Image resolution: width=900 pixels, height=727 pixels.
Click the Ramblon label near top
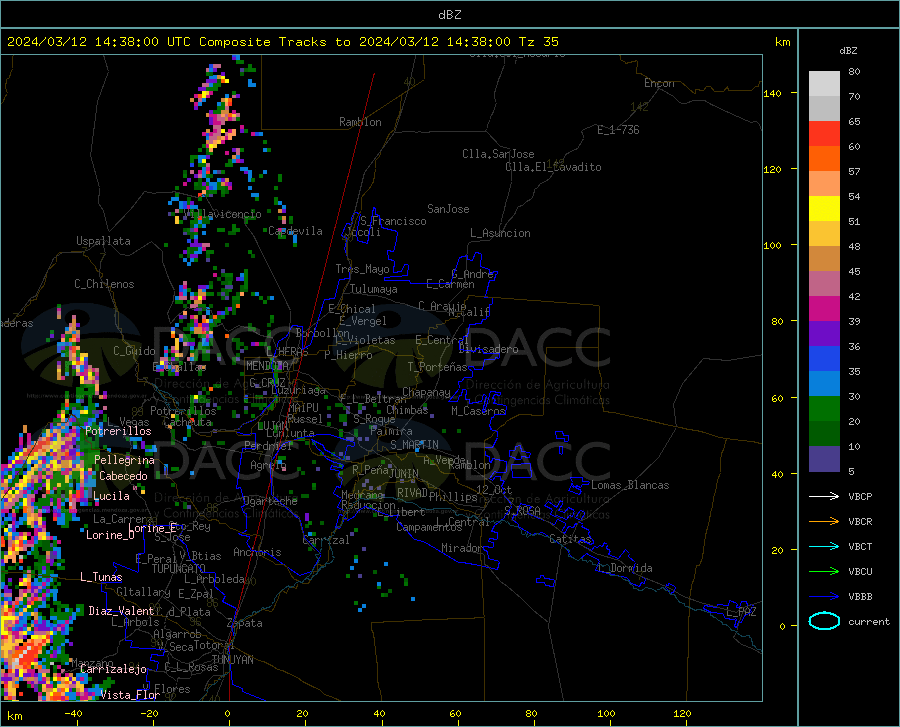pos(360,122)
